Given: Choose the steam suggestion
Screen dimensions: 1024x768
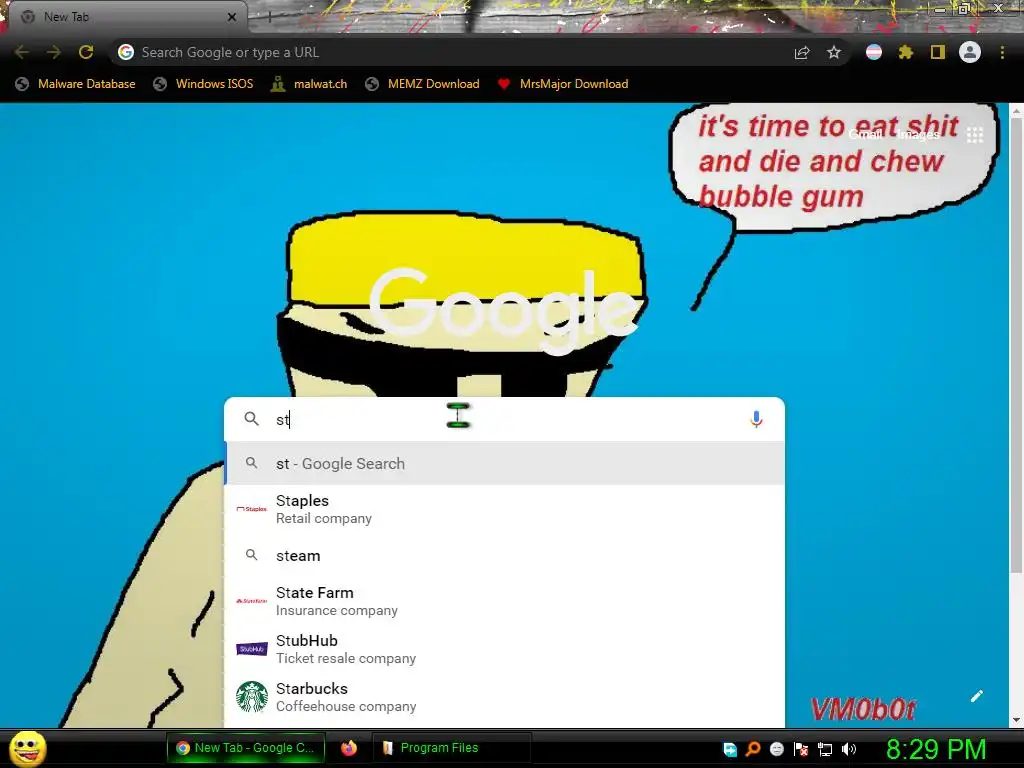Looking at the screenshot, I should click(x=504, y=556).
